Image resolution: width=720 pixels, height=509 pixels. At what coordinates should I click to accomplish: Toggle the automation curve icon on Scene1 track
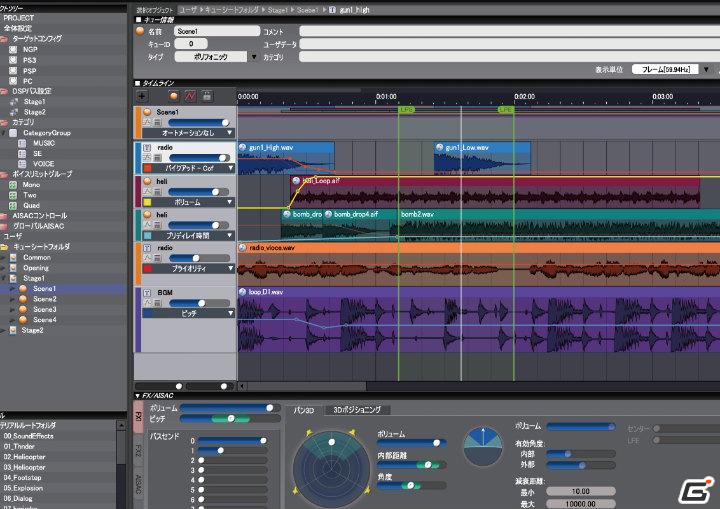(x=147, y=122)
